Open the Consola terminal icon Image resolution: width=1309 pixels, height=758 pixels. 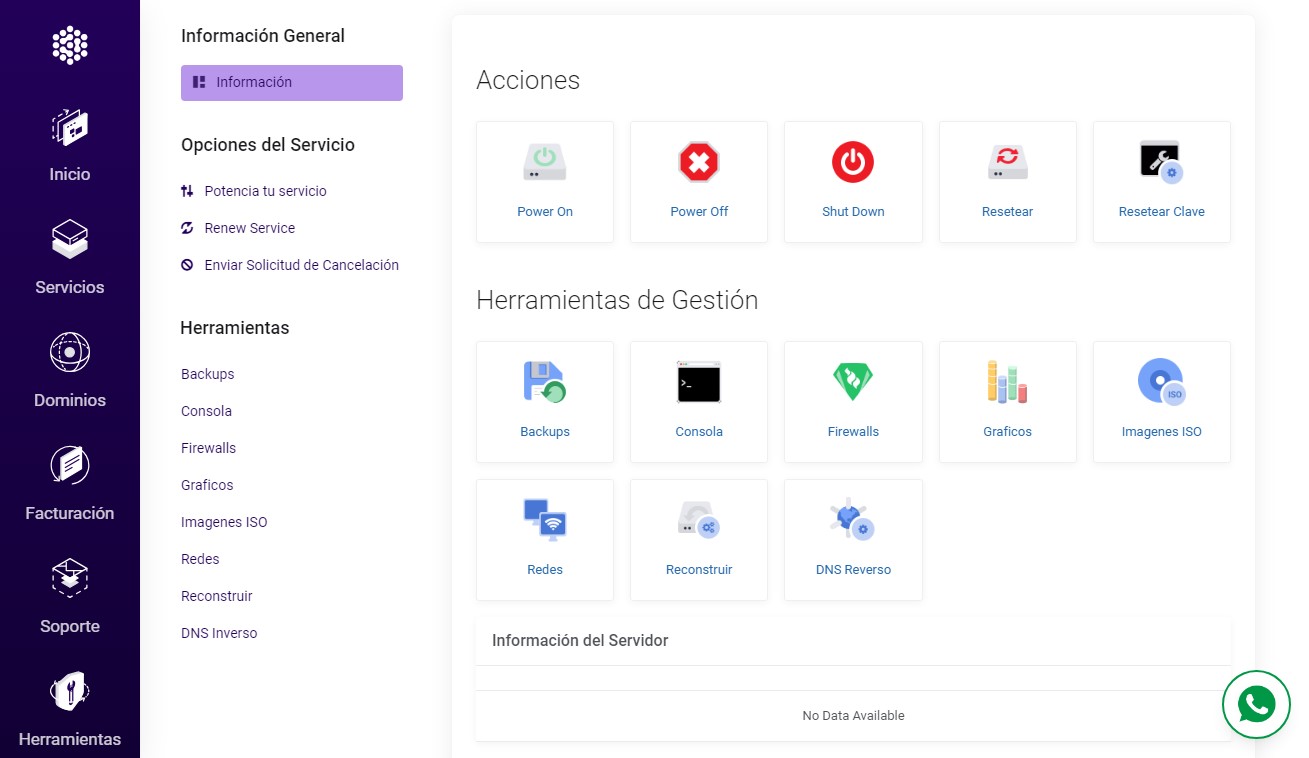[x=699, y=381]
